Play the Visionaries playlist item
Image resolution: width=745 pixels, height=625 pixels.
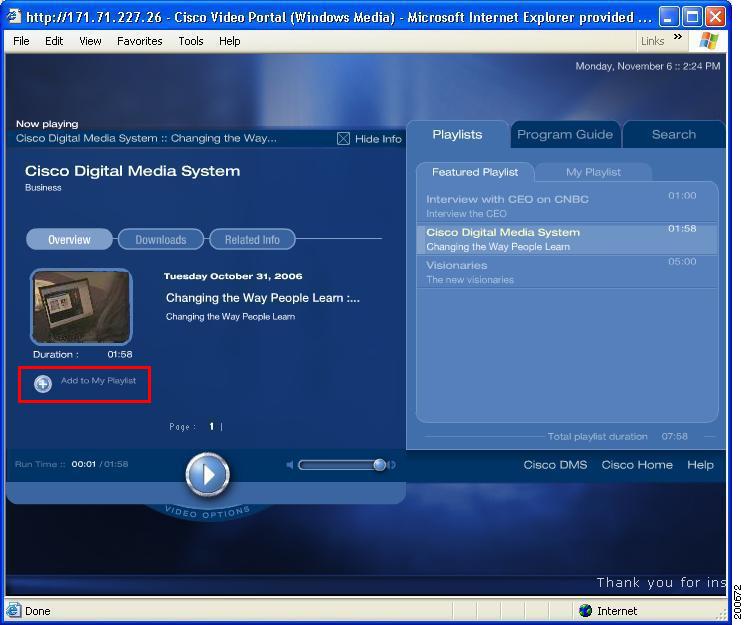566,272
